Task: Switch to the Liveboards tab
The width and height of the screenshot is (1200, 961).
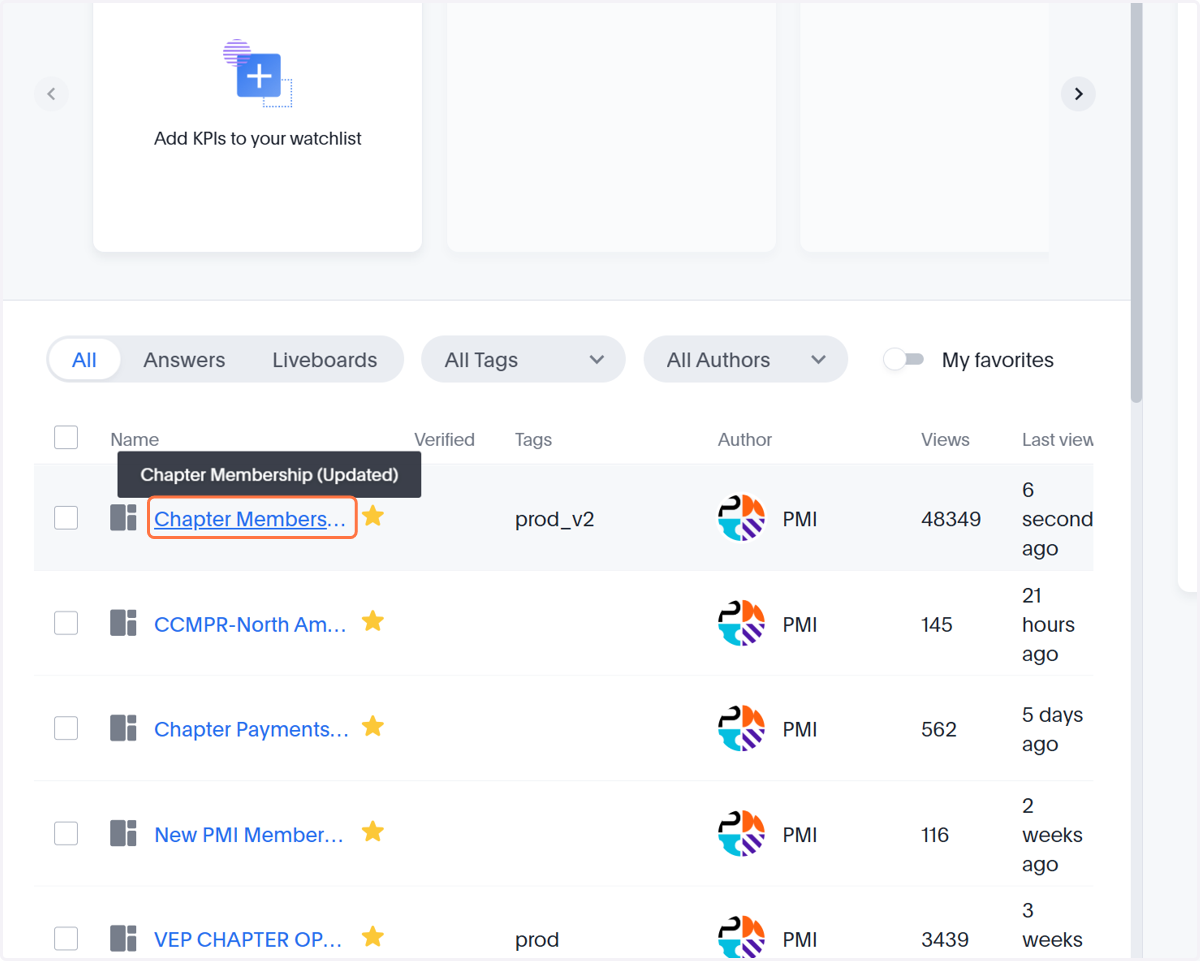Action: [325, 359]
